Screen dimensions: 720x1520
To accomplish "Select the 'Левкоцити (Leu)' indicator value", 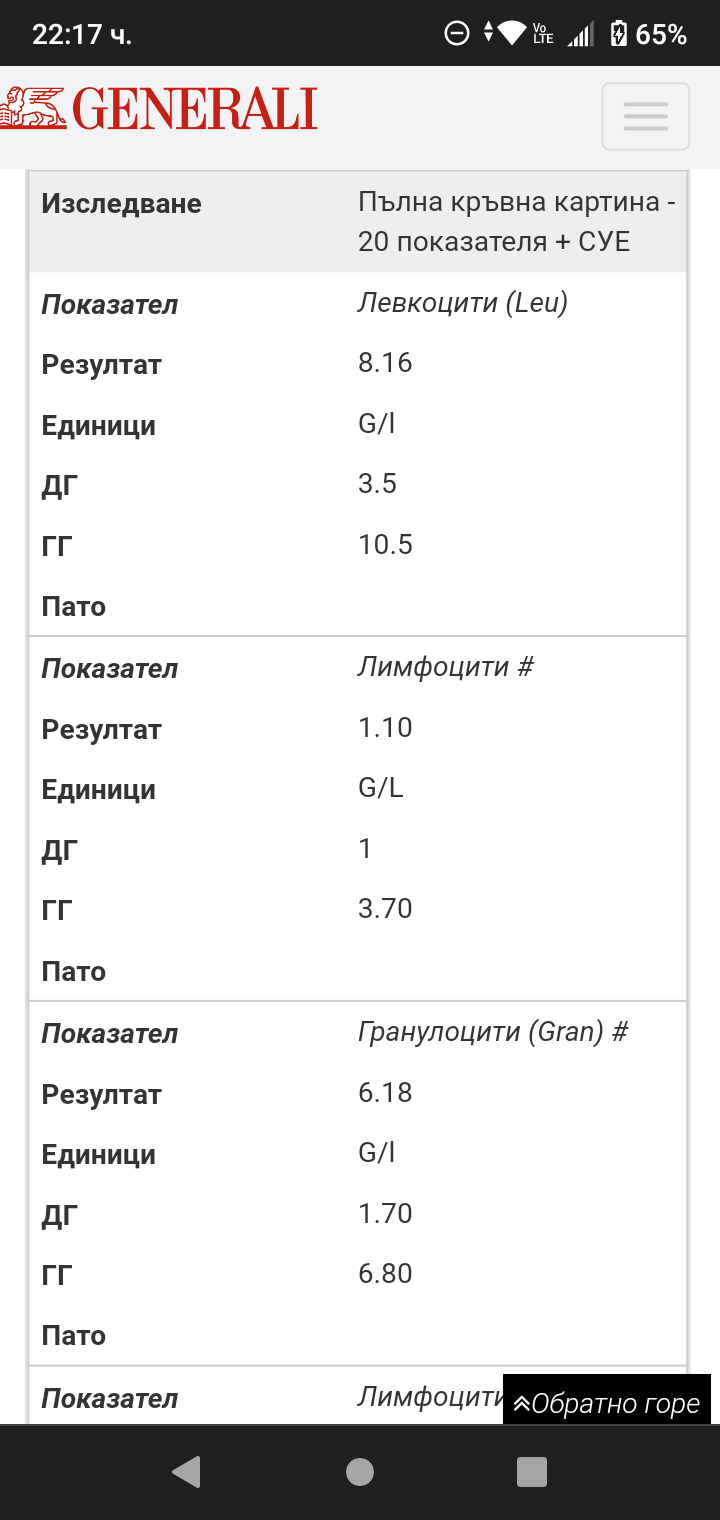I will click(462, 303).
